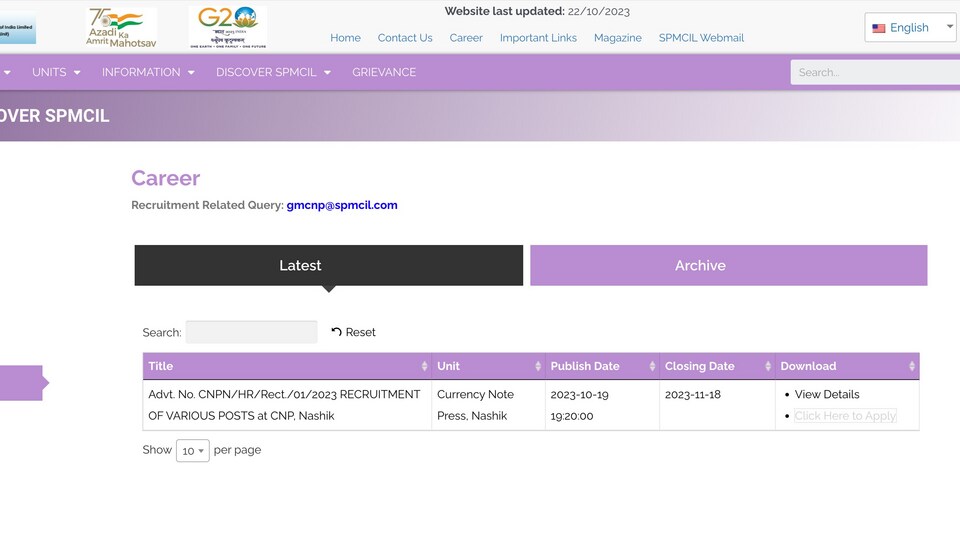Open the Magazine link

tap(618, 38)
